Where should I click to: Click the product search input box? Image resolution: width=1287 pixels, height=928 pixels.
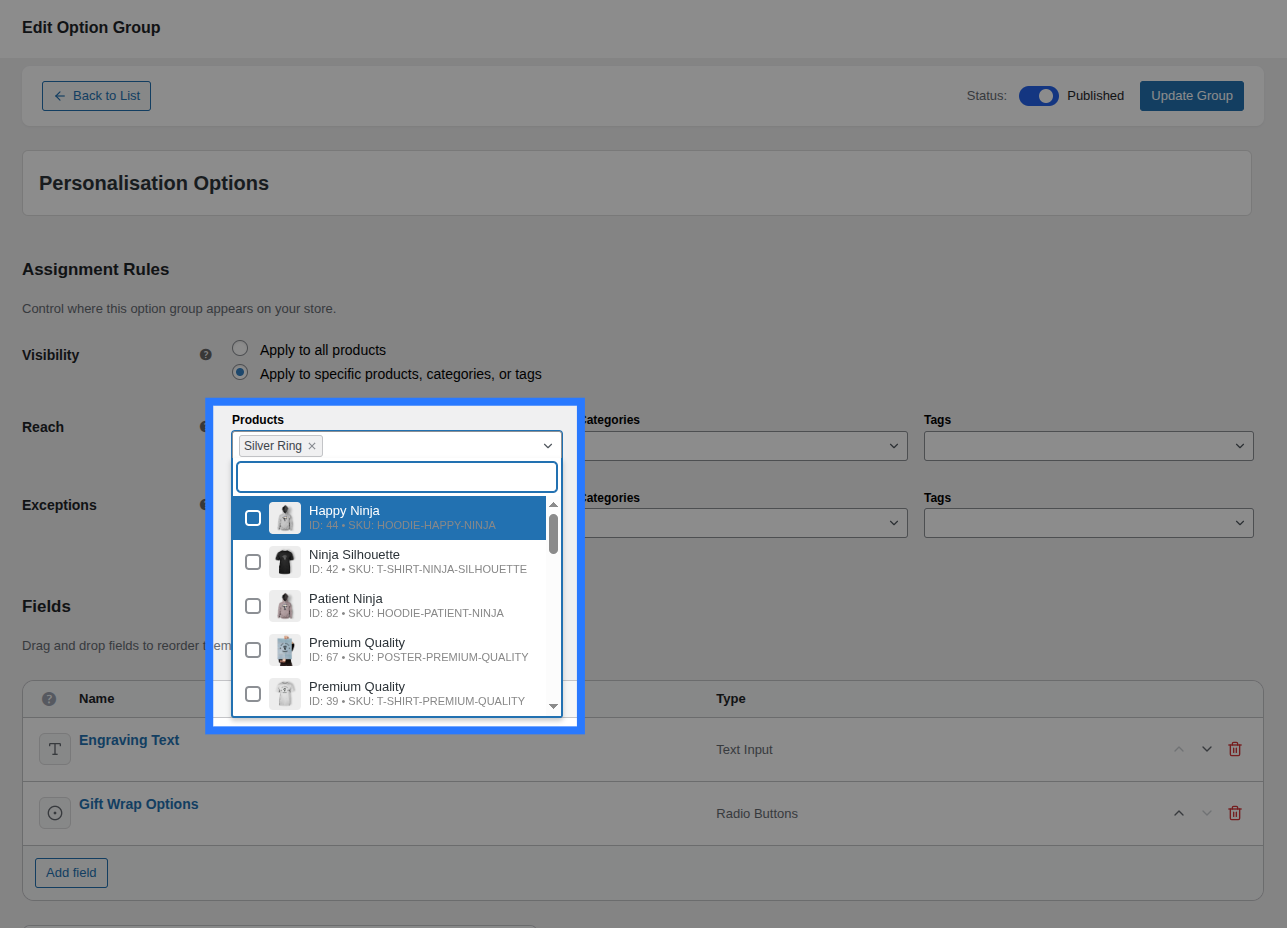(x=397, y=477)
